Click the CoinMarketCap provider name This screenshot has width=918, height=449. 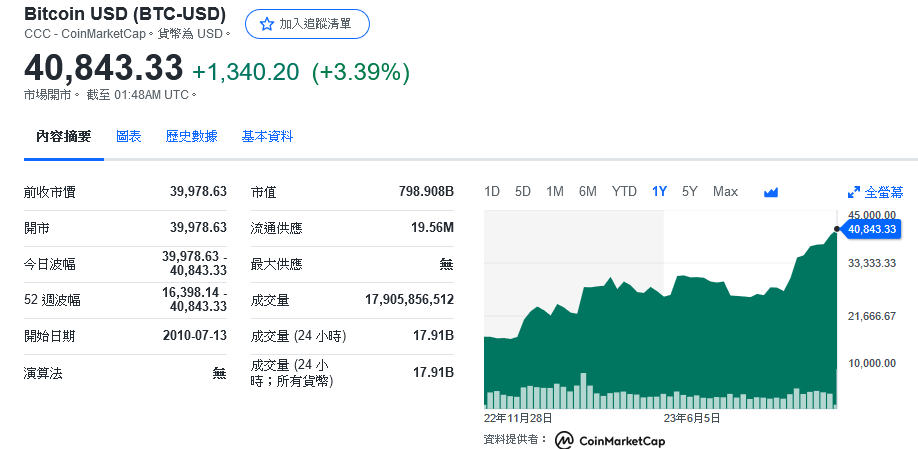click(x=622, y=441)
